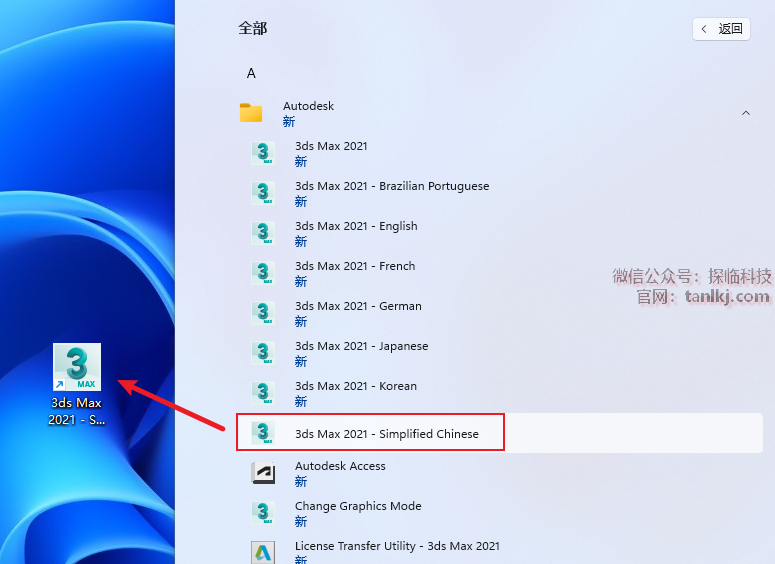Open 3ds Max 2021 - Japanese entry
The width and height of the screenshot is (775, 564).
click(499, 353)
